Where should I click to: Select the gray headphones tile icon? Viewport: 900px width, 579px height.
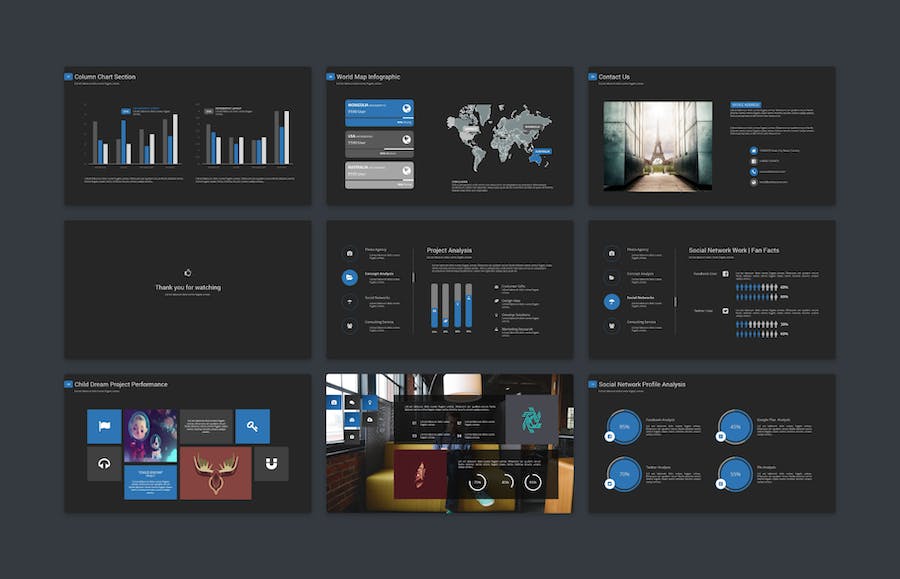(x=104, y=464)
